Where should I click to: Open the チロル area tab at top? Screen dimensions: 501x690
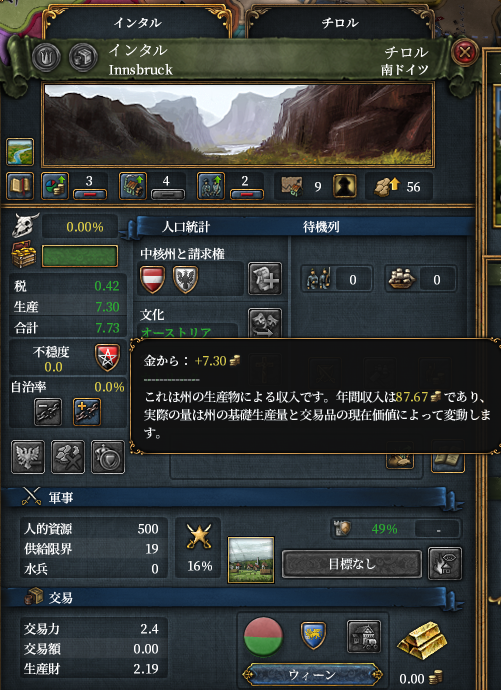click(x=339, y=22)
